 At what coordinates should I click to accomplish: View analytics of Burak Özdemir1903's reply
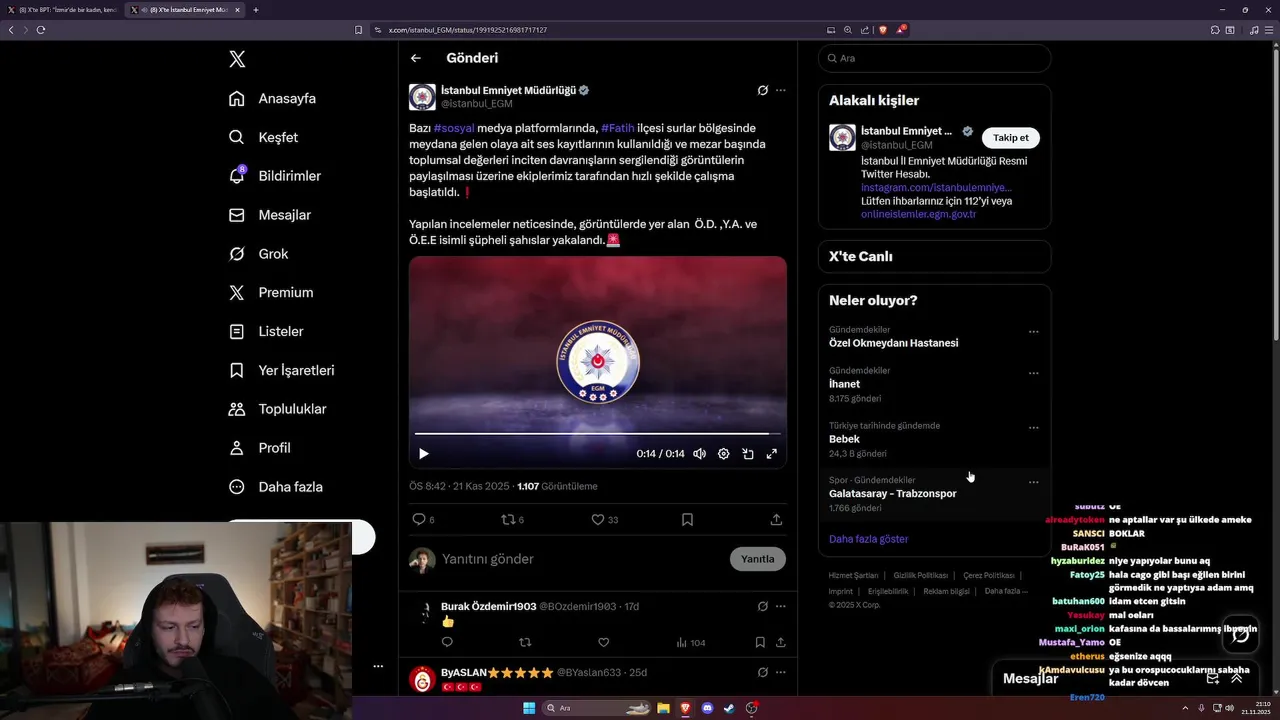691,643
